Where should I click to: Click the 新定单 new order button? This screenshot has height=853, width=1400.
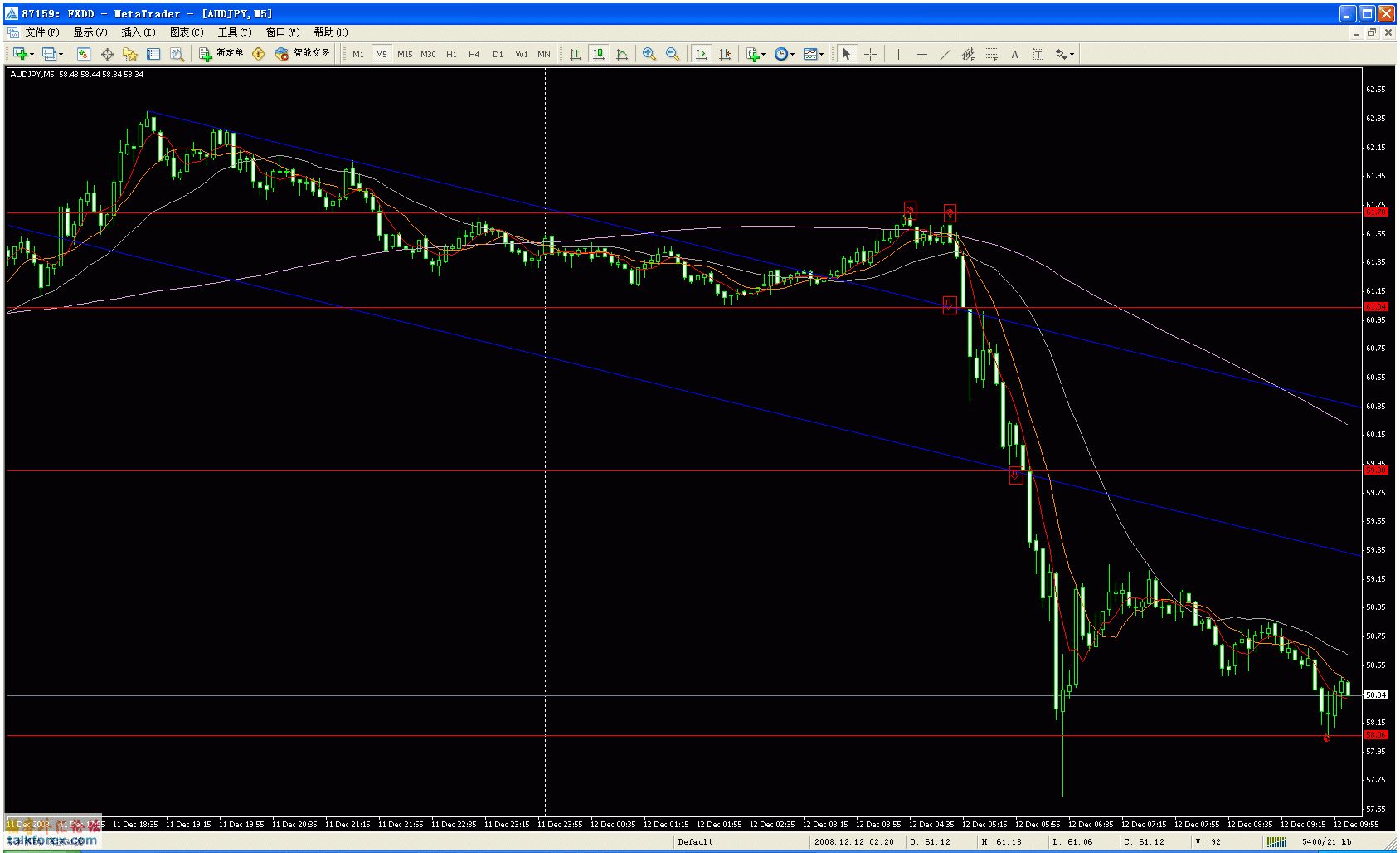tap(221, 54)
